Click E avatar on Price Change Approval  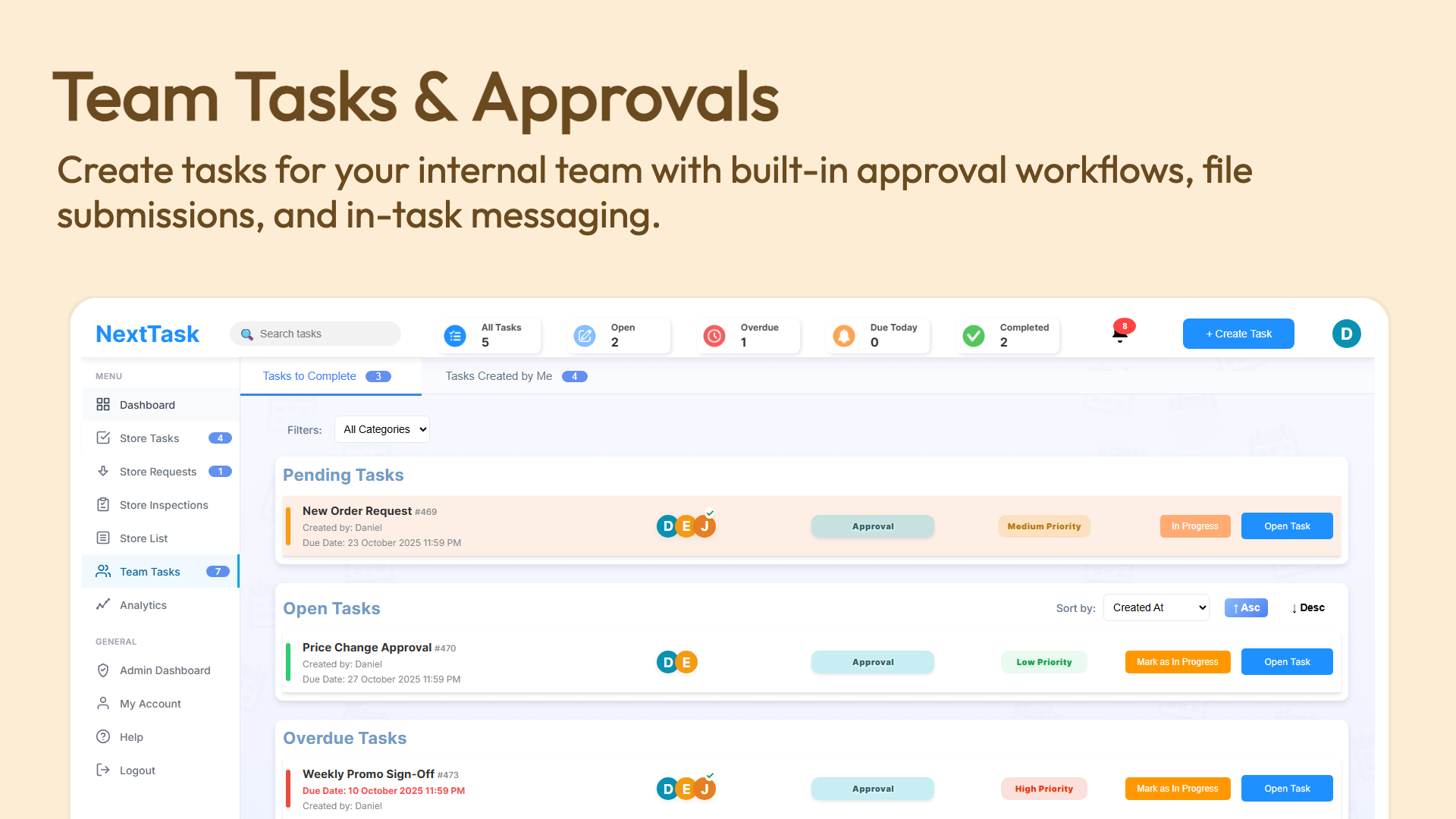[686, 662]
